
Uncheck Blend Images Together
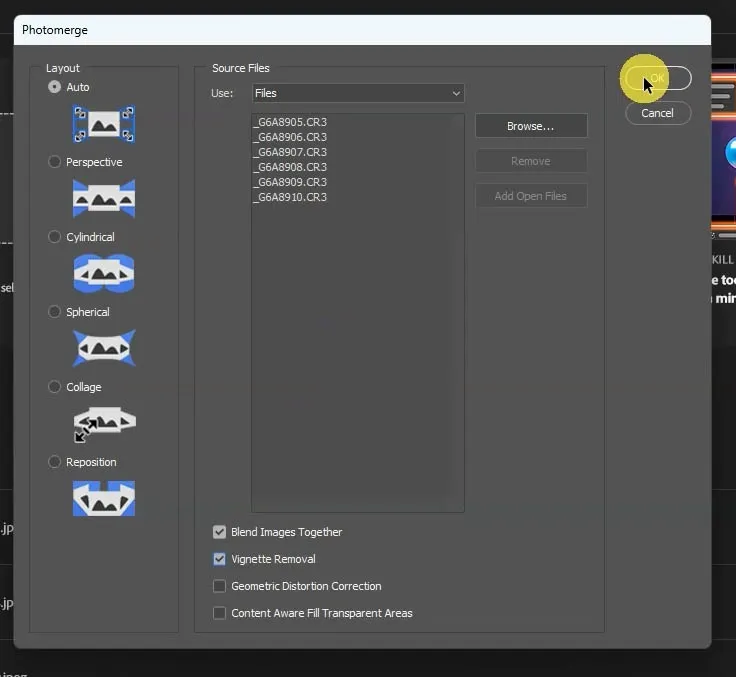coord(219,532)
